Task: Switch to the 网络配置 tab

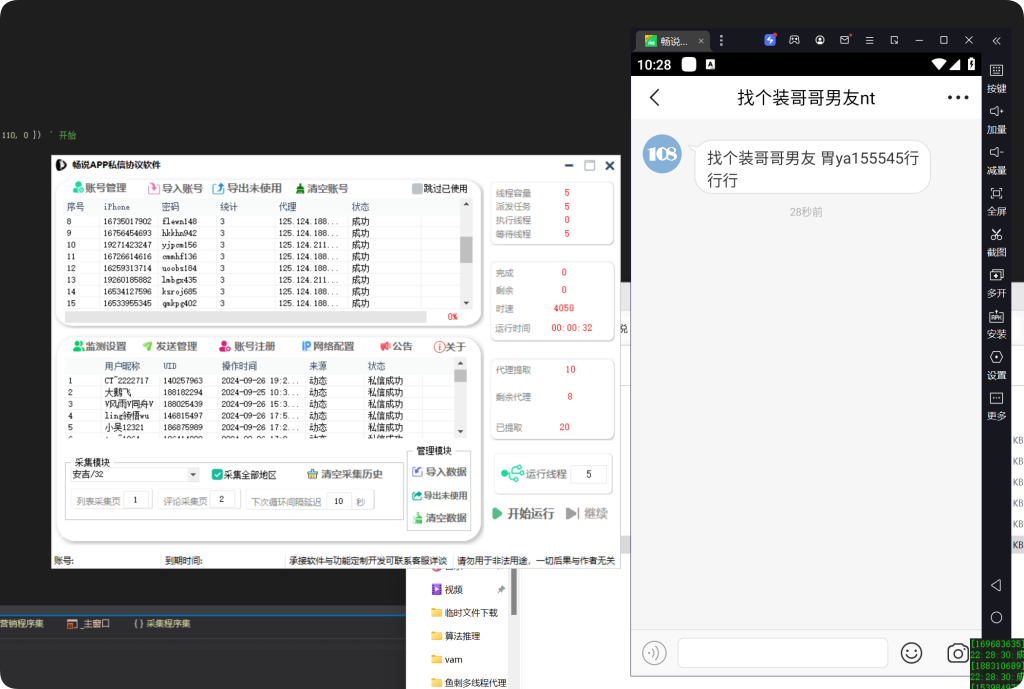Action: pos(328,346)
